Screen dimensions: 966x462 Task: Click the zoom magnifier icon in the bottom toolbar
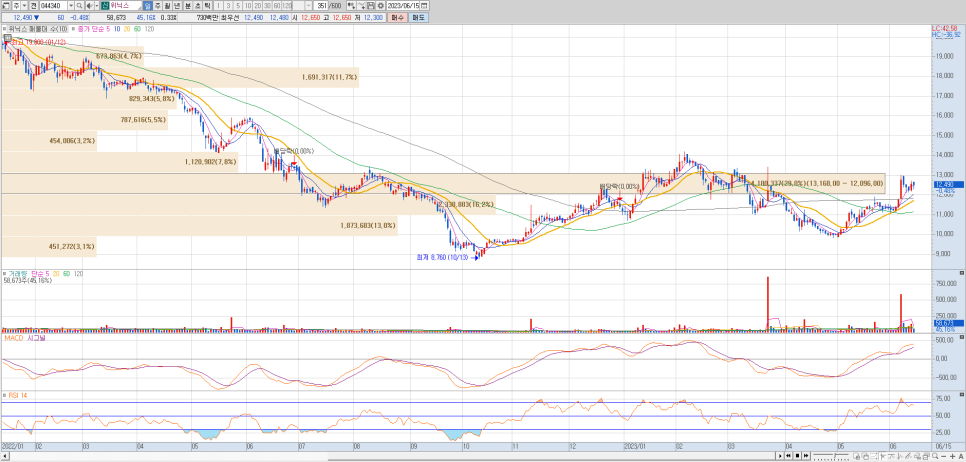tap(935, 456)
